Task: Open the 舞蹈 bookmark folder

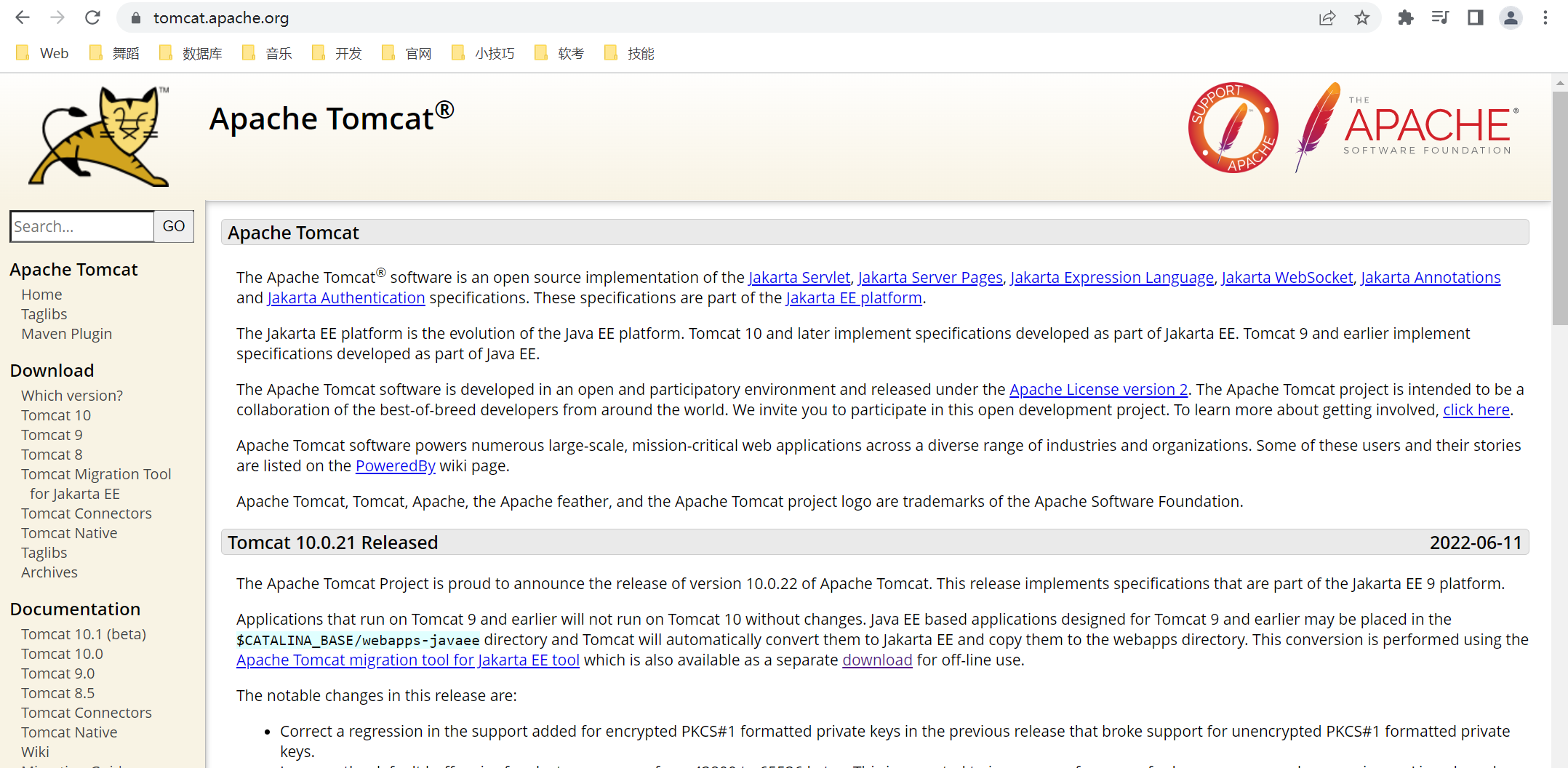Action: [x=114, y=53]
